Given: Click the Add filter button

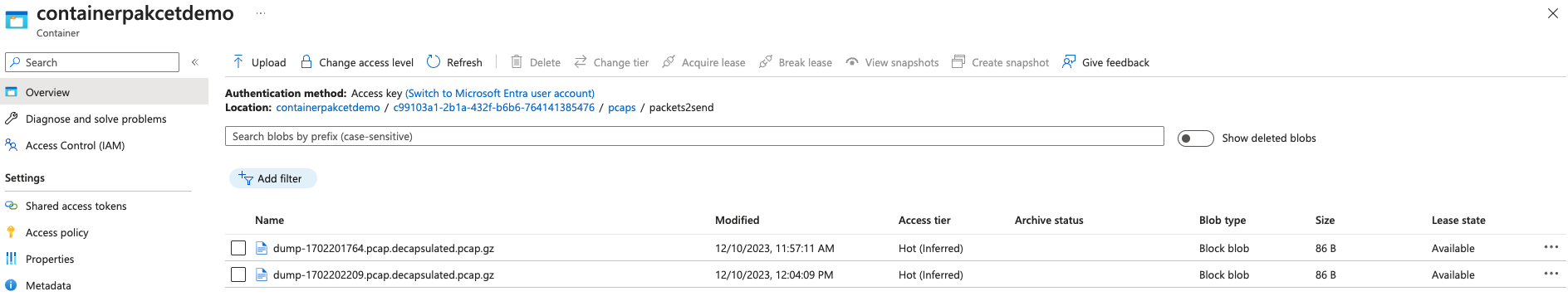Looking at the screenshot, I should tap(272, 178).
